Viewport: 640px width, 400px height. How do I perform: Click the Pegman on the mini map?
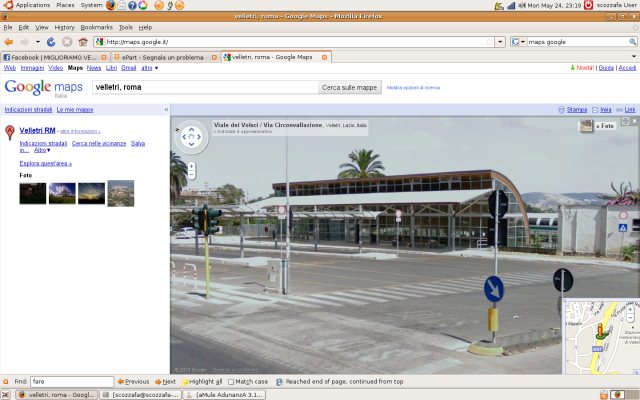pos(601,332)
